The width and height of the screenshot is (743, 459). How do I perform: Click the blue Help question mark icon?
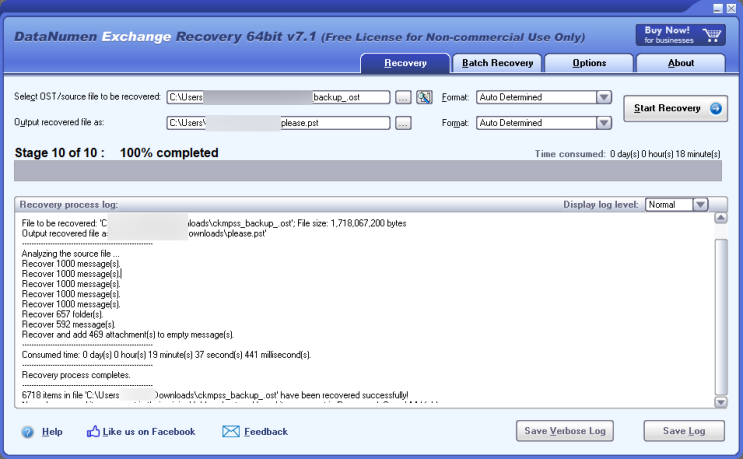(x=27, y=432)
